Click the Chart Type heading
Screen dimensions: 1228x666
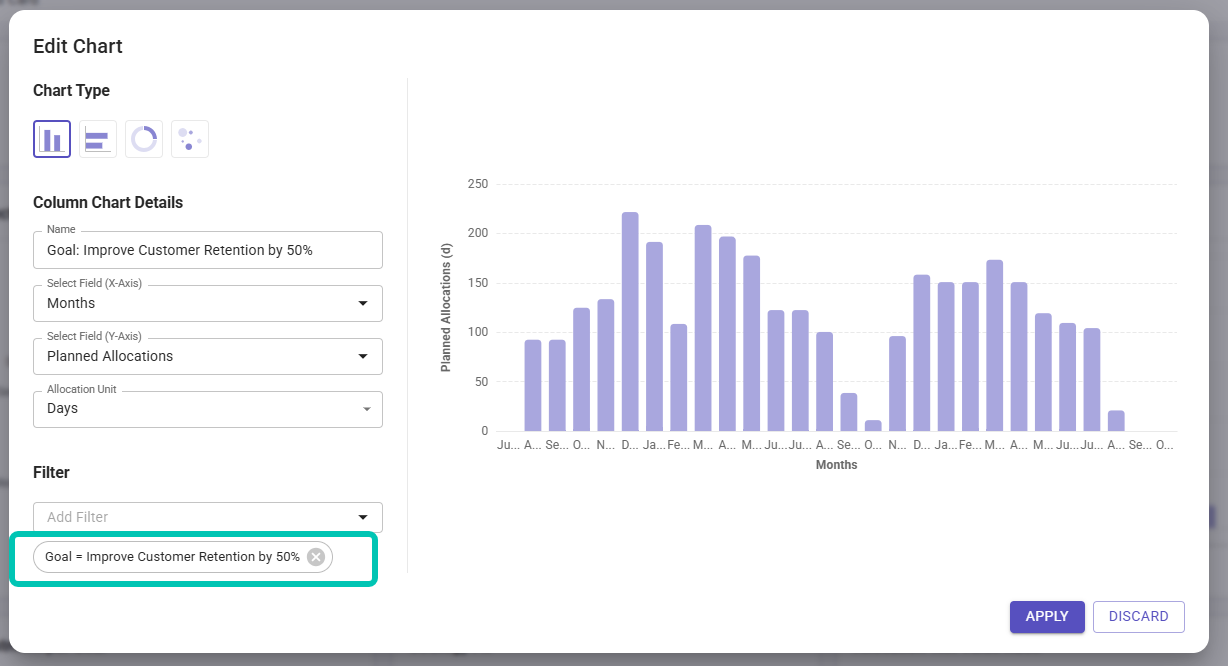pyautogui.click(x=71, y=90)
